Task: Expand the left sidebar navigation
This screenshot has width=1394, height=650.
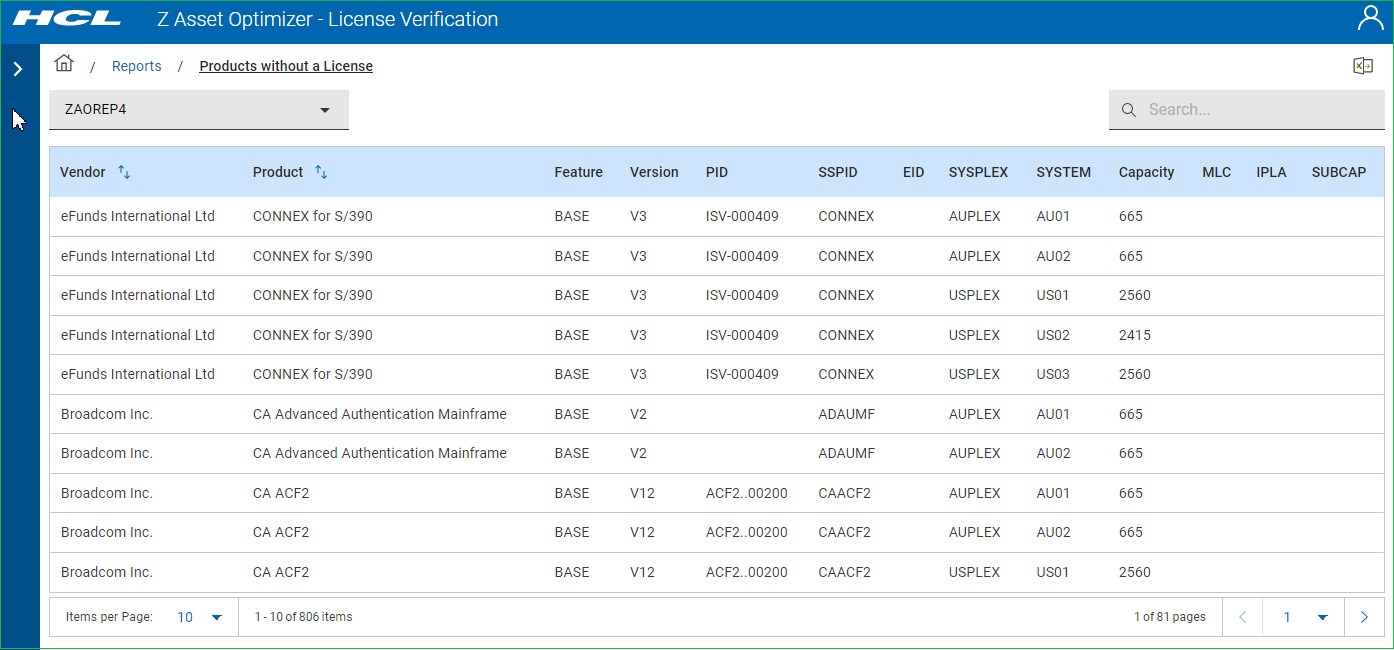Action: click(18, 69)
